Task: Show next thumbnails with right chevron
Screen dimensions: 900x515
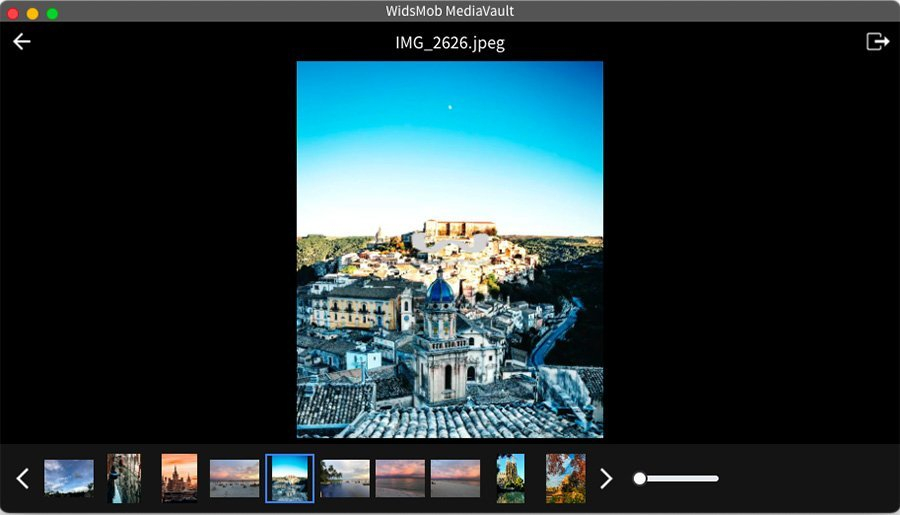Action: coord(606,478)
